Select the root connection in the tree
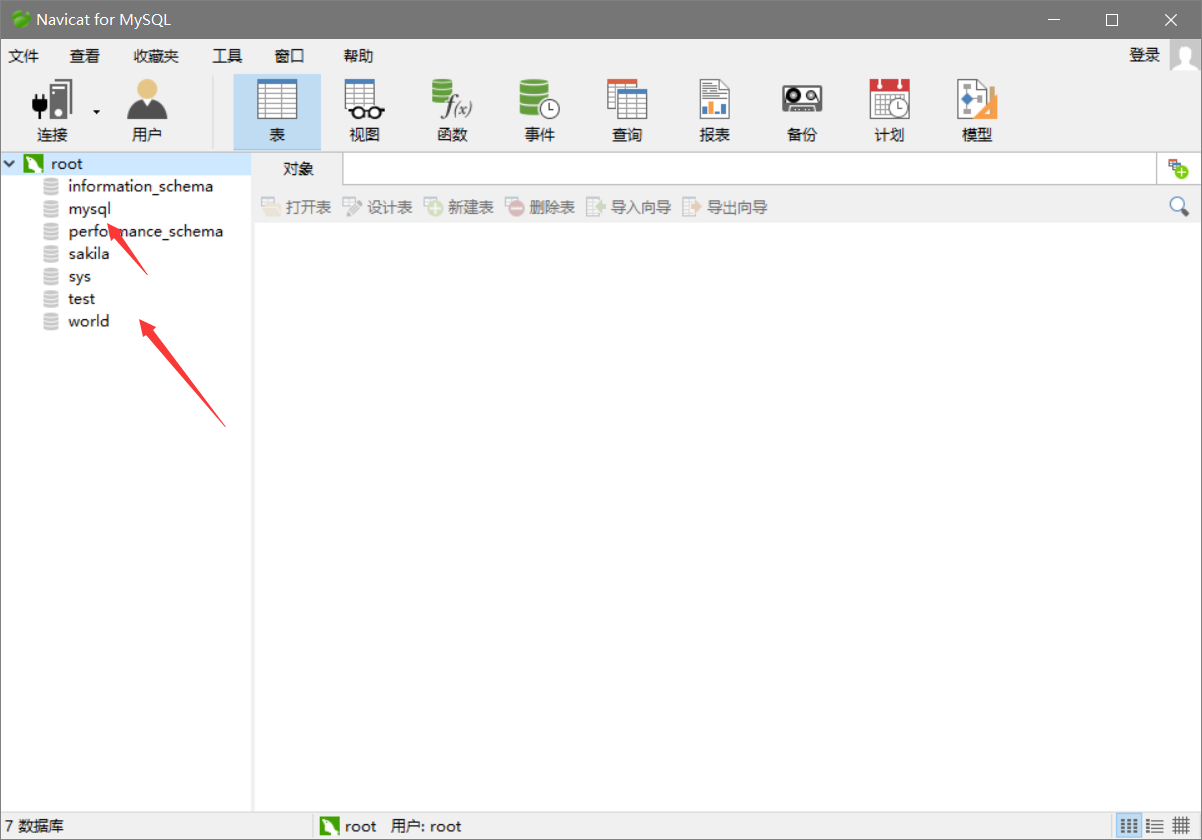 point(67,164)
